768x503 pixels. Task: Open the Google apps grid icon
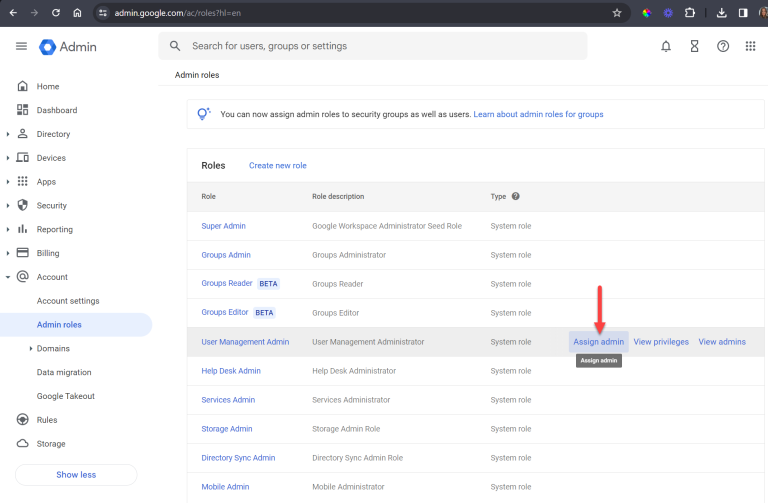pyautogui.click(x=750, y=46)
